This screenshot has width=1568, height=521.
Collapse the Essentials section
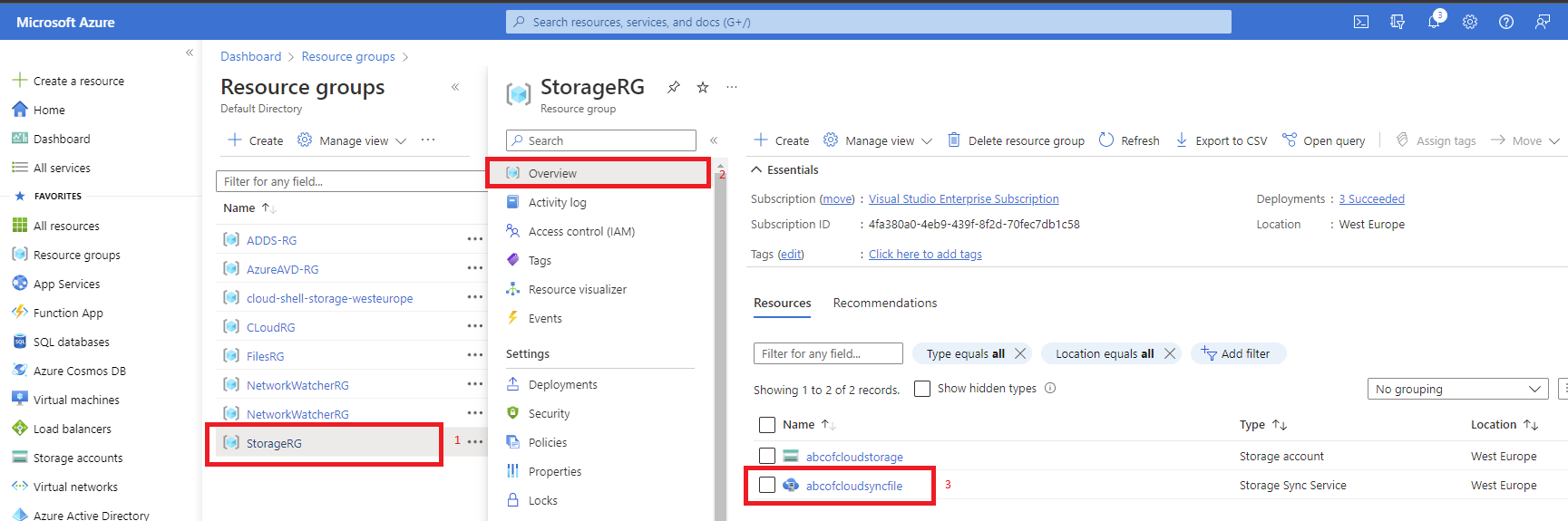757,169
